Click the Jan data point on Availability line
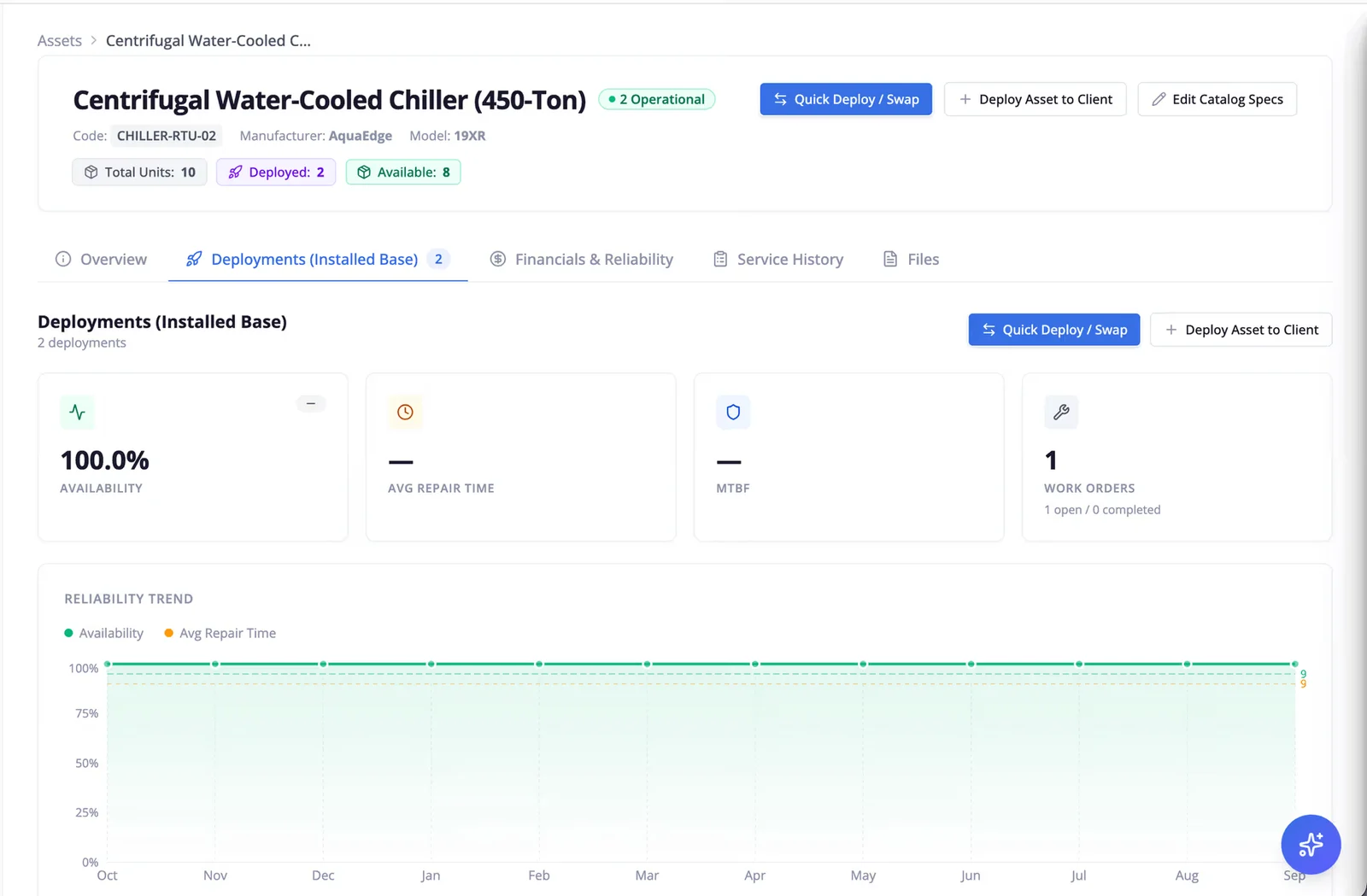The height and width of the screenshot is (896, 1367). (x=431, y=664)
